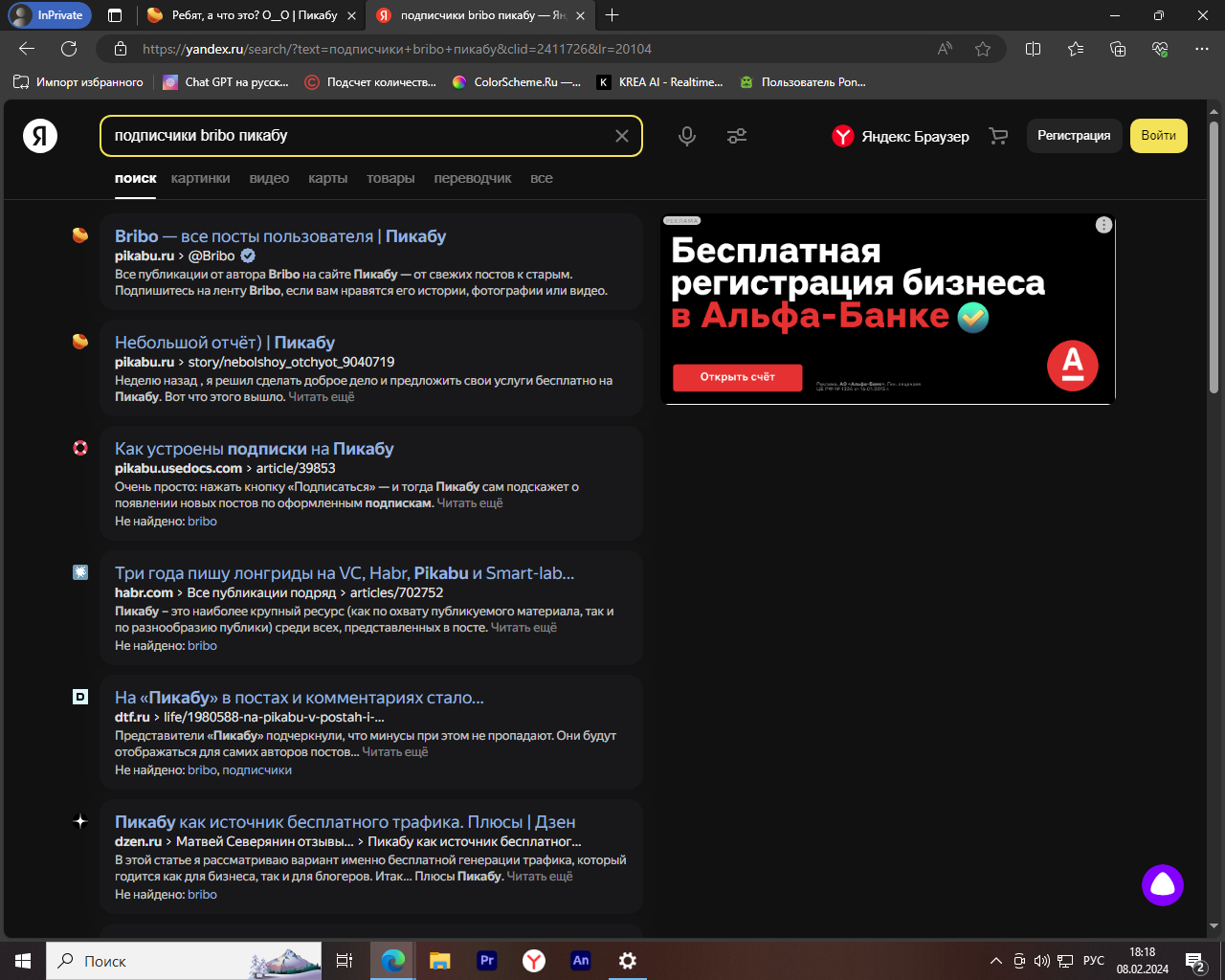Open the Bribo all posts Pikabu result
1225x980 pixels.
tap(279, 236)
